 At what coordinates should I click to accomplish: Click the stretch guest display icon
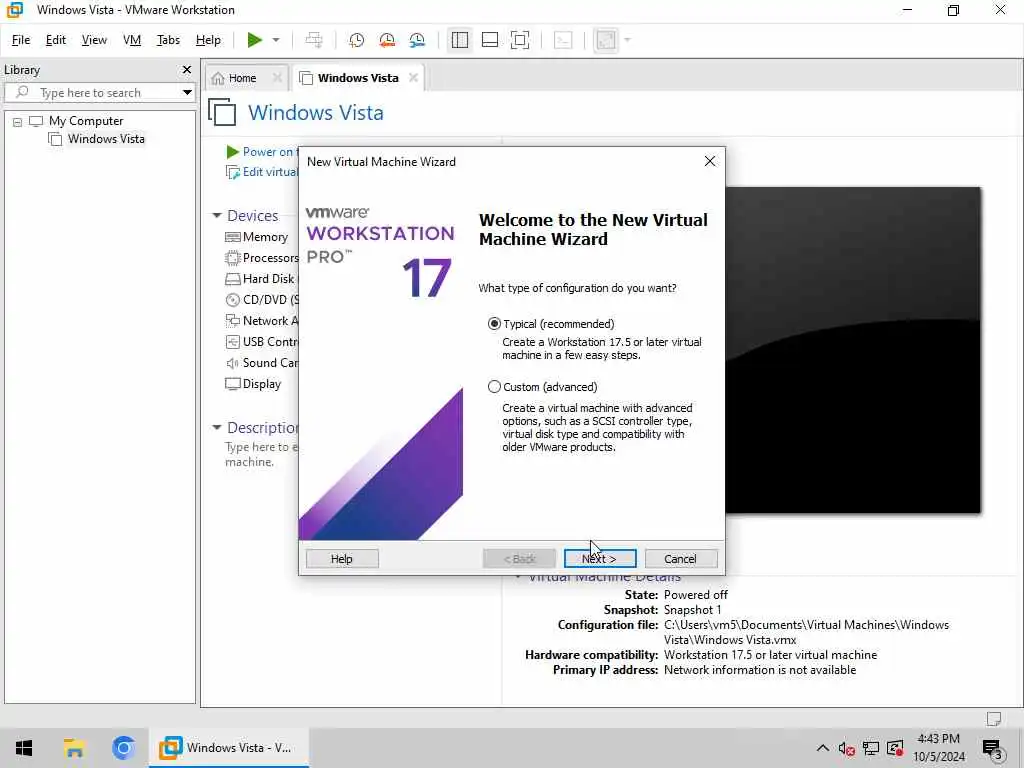coord(606,40)
